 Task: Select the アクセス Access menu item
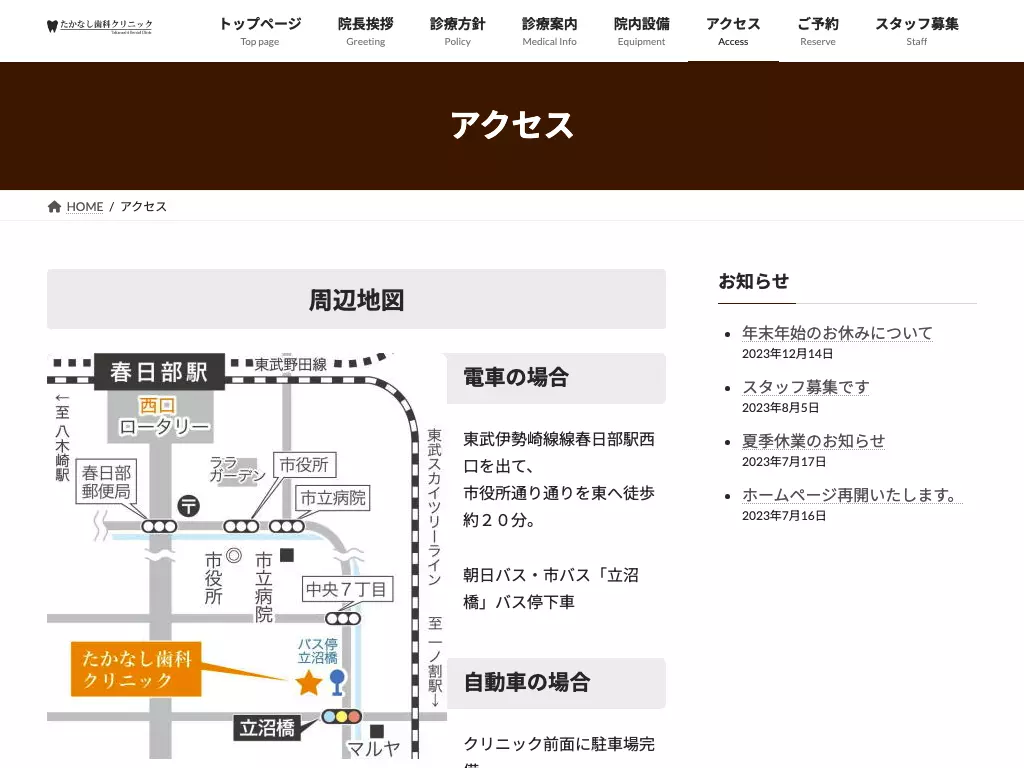click(733, 31)
